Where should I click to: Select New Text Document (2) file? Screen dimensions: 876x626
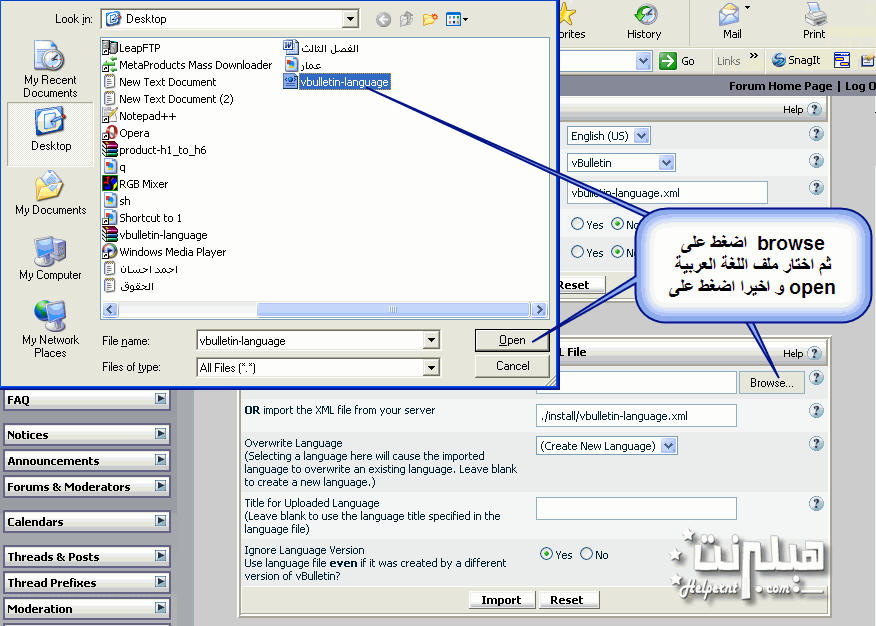(x=168, y=99)
